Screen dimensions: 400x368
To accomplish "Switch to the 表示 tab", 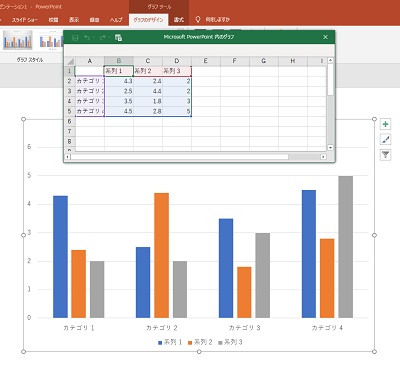I will 74,20.
